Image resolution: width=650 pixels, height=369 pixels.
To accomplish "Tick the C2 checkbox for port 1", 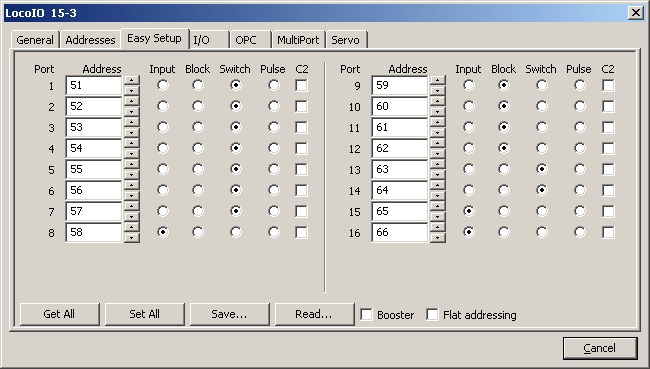I will point(301,85).
